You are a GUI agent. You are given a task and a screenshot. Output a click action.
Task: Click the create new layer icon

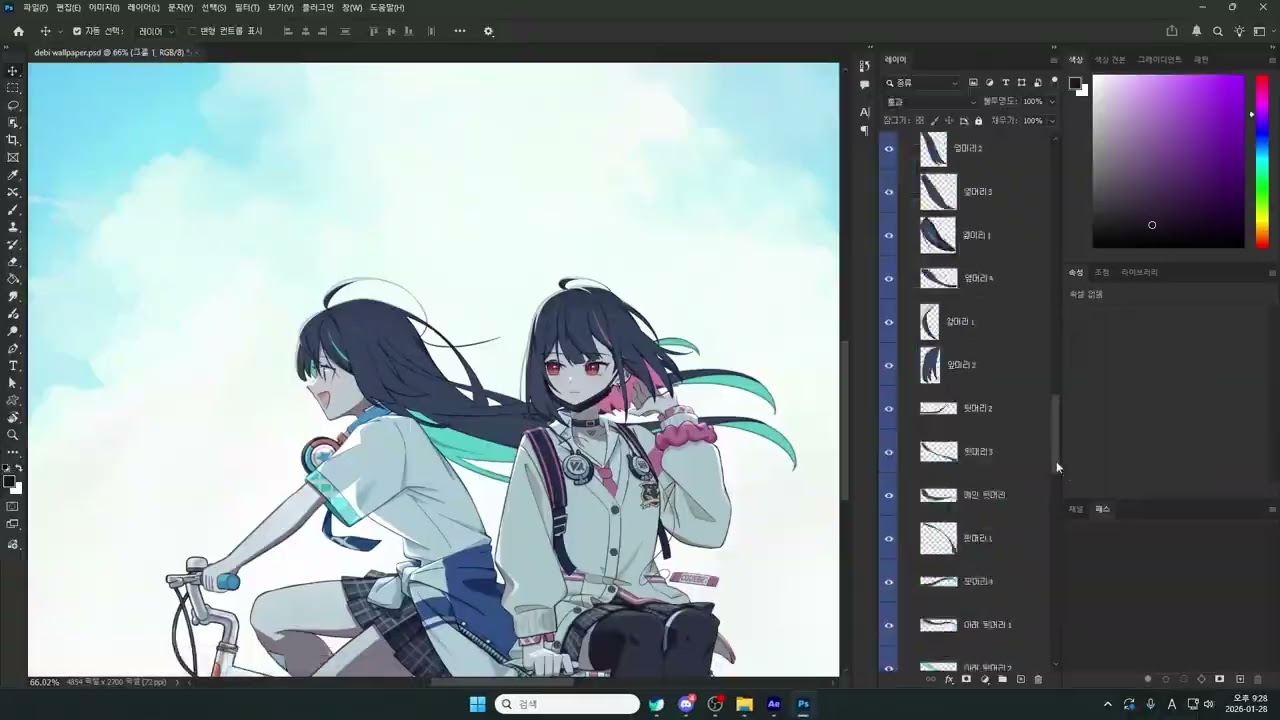pos(1020,679)
